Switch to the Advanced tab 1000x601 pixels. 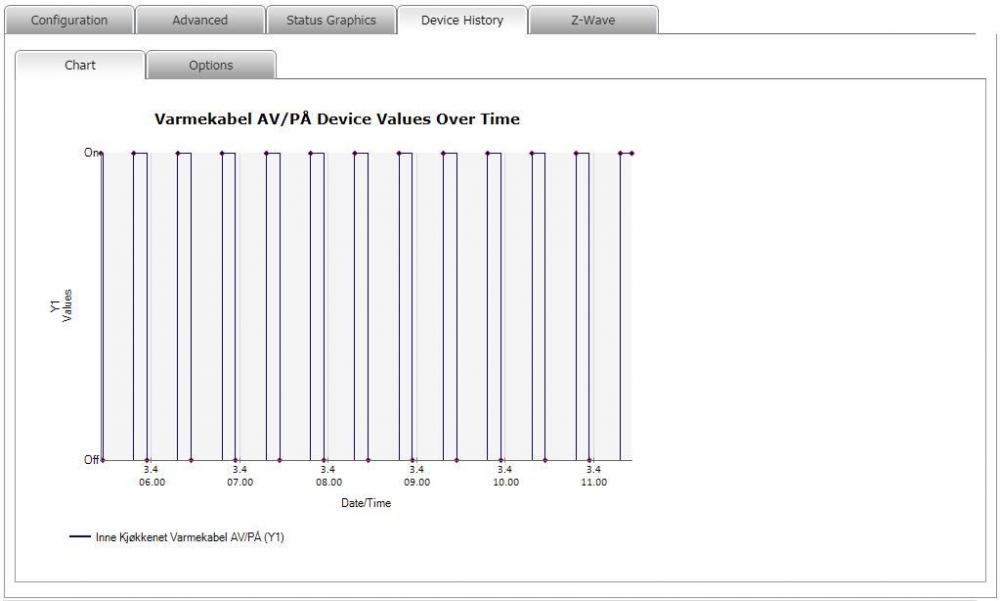[200, 20]
